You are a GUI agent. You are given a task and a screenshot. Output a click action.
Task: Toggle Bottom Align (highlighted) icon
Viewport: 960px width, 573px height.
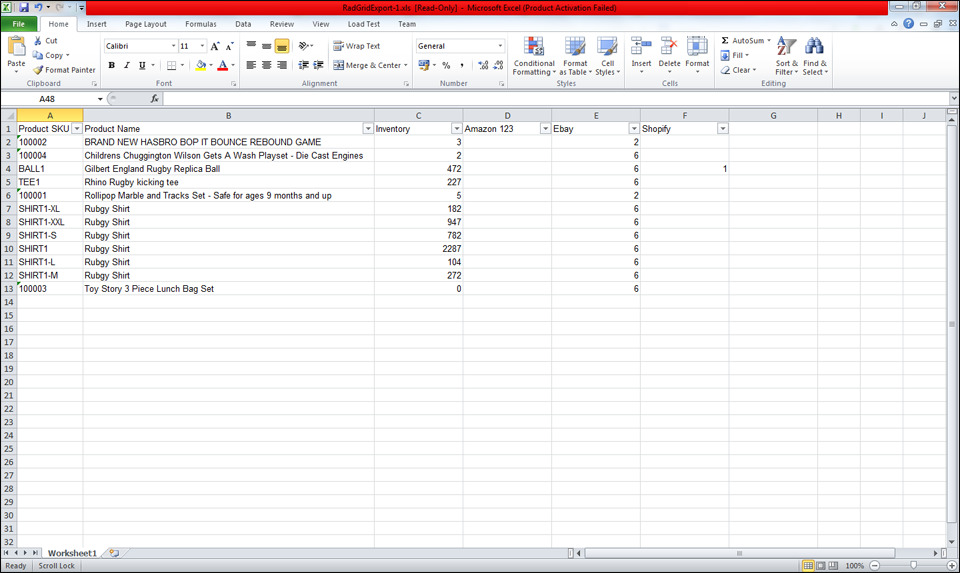tap(282, 46)
